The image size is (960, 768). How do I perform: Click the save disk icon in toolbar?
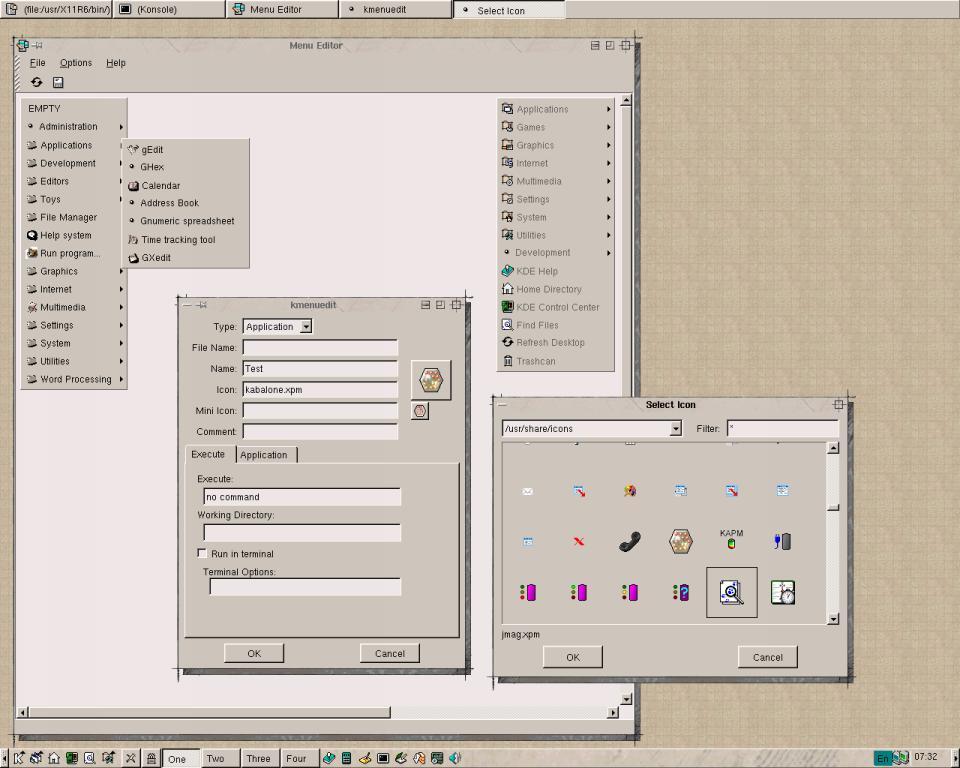58,82
